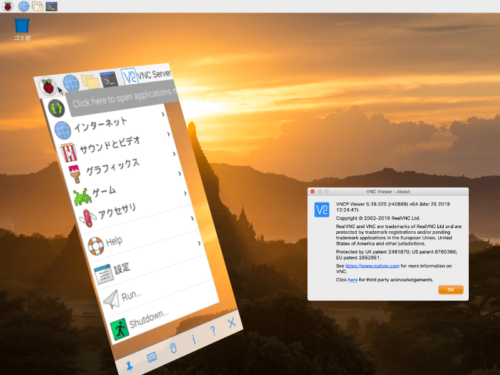This screenshot has width=500, height=375.
Task: Select the VNC Server taskbar item
Action: point(146,75)
